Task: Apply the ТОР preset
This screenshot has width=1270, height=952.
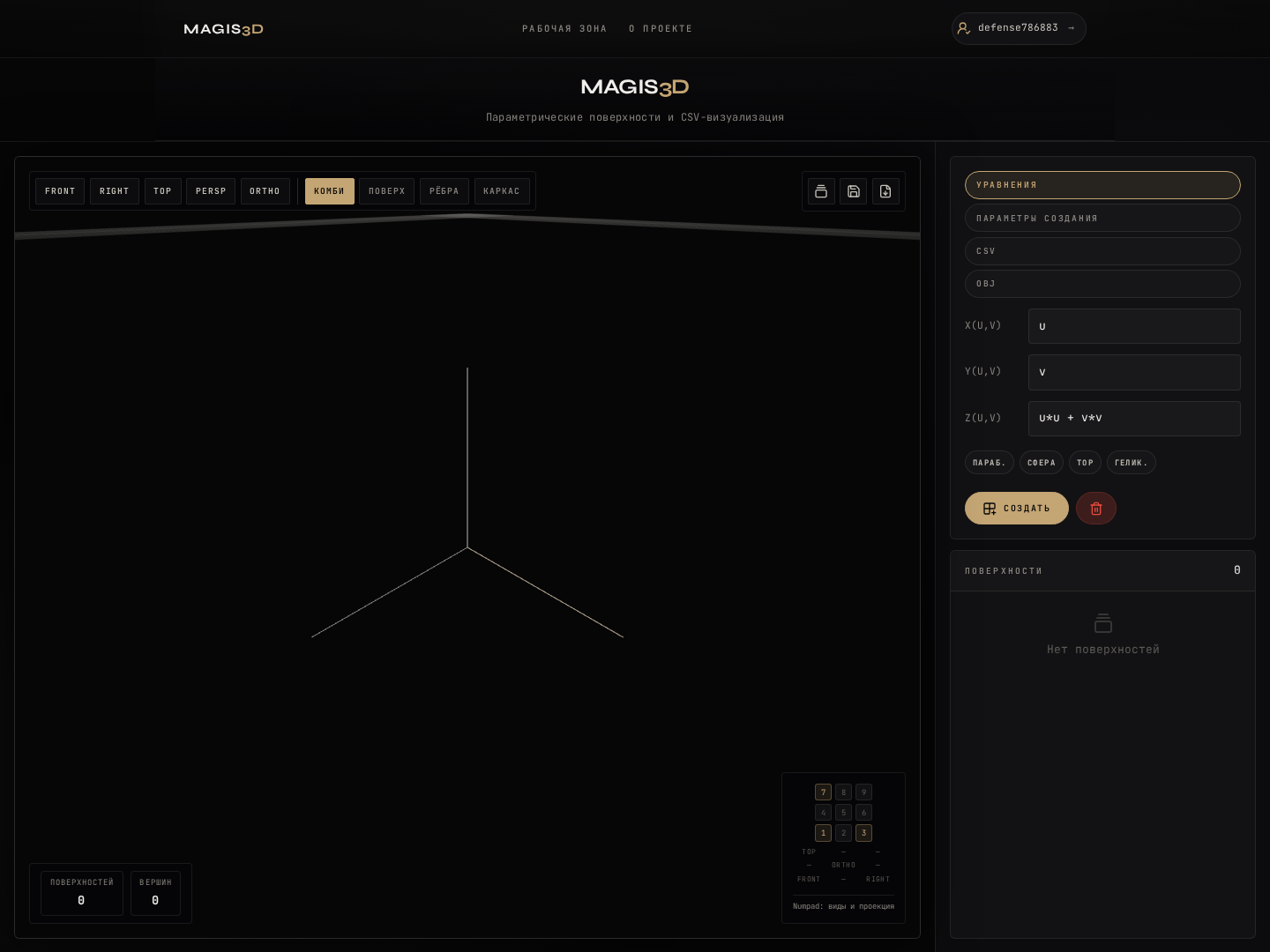Action: tap(1086, 463)
